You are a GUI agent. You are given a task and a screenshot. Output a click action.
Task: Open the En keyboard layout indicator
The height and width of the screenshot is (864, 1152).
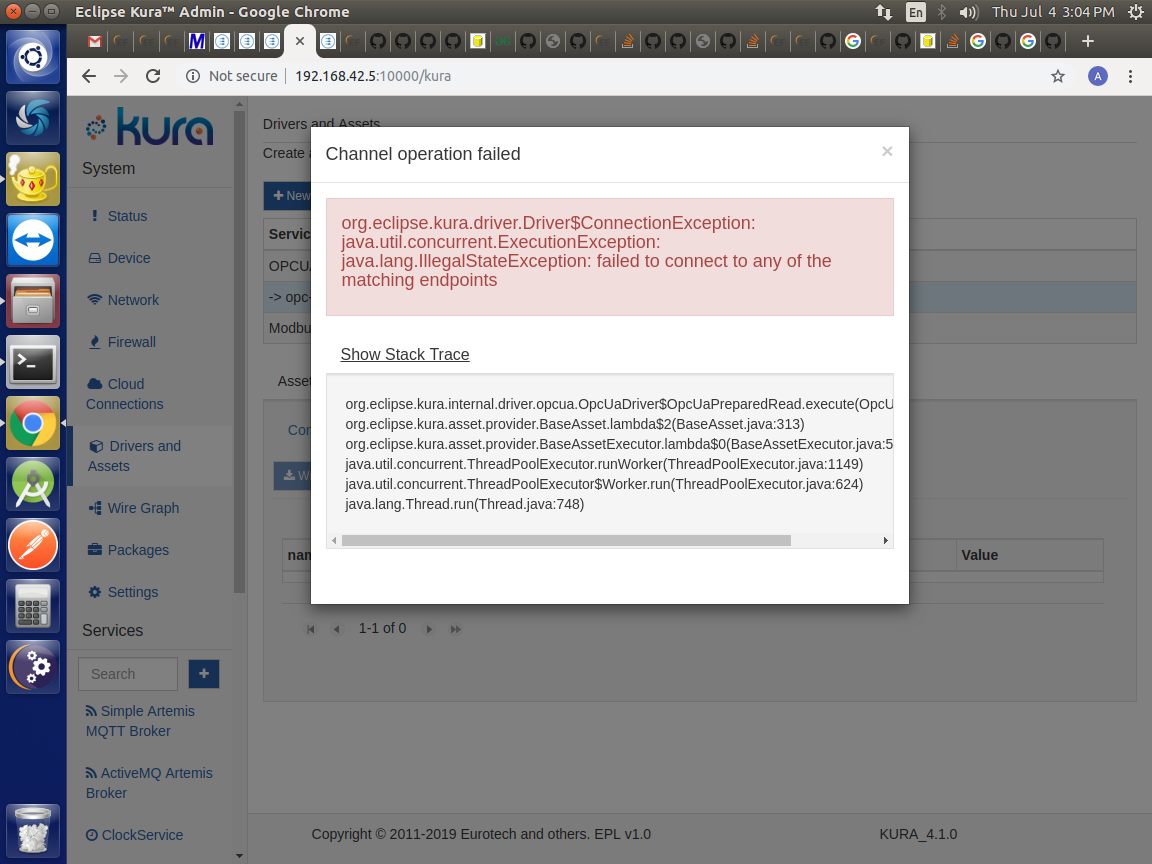point(915,12)
